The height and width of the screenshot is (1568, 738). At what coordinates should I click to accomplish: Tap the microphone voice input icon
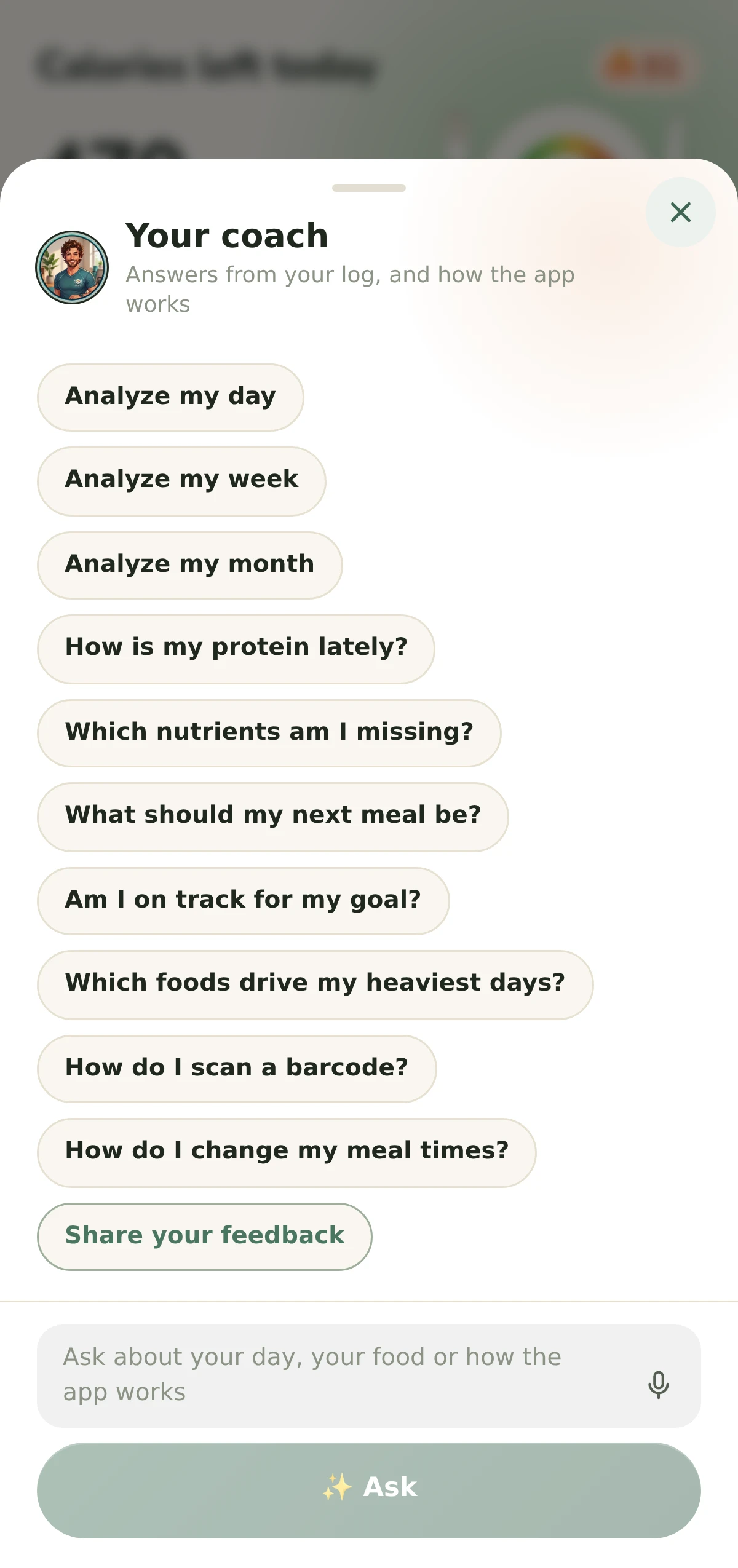658,1385
